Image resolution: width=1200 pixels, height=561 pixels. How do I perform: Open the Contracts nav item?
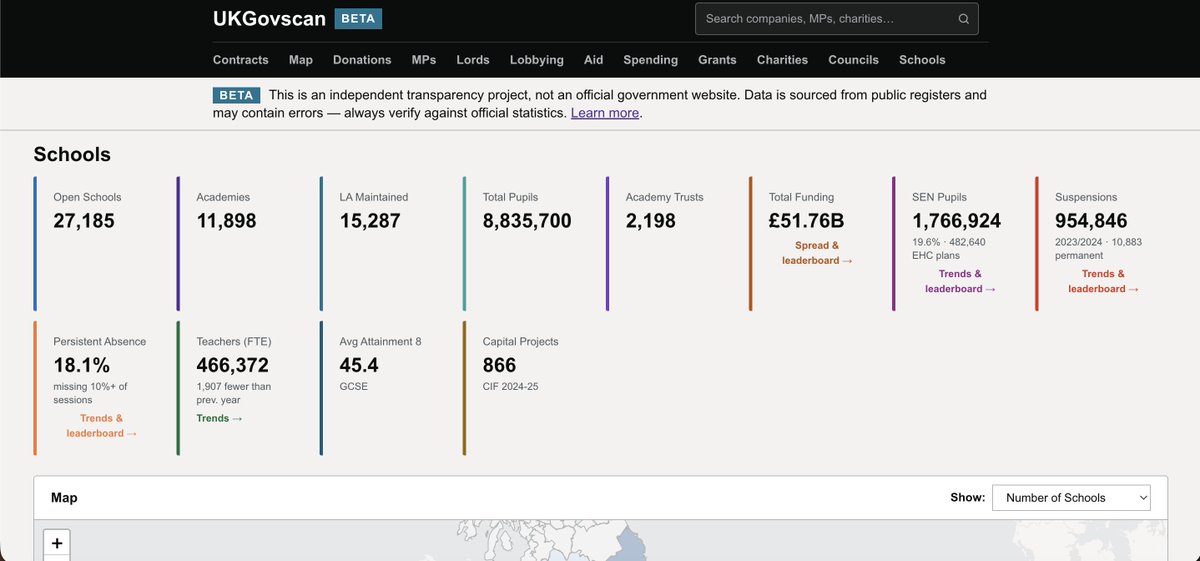pyautogui.click(x=241, y=60)
